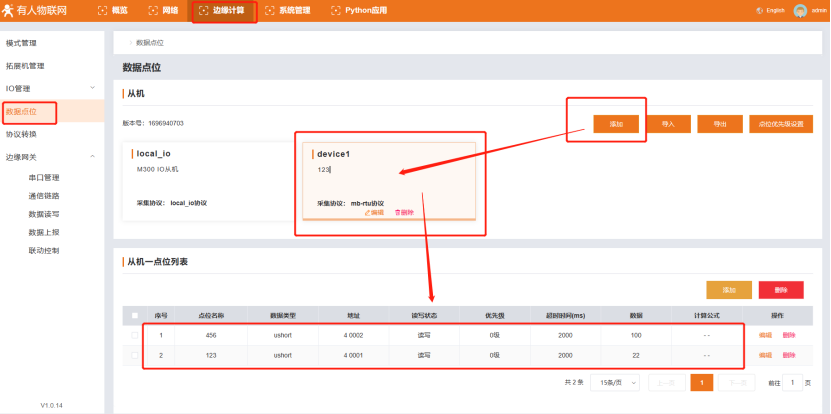
Task: Check the checkbox for point row 456
Action: tap(135, 335)
